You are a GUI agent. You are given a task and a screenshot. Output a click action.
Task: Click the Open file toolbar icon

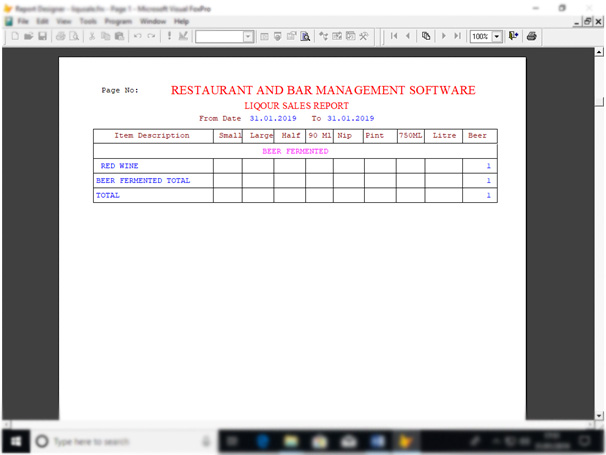pos(29,36)
